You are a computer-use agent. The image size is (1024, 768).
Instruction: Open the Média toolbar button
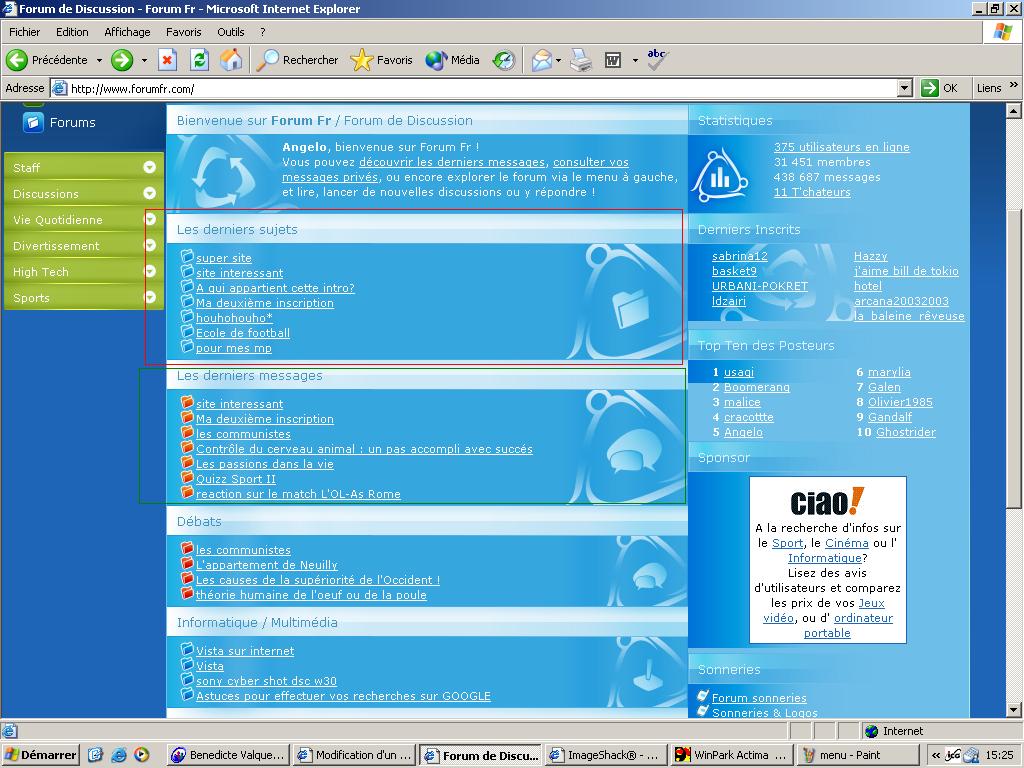[453, 60]
